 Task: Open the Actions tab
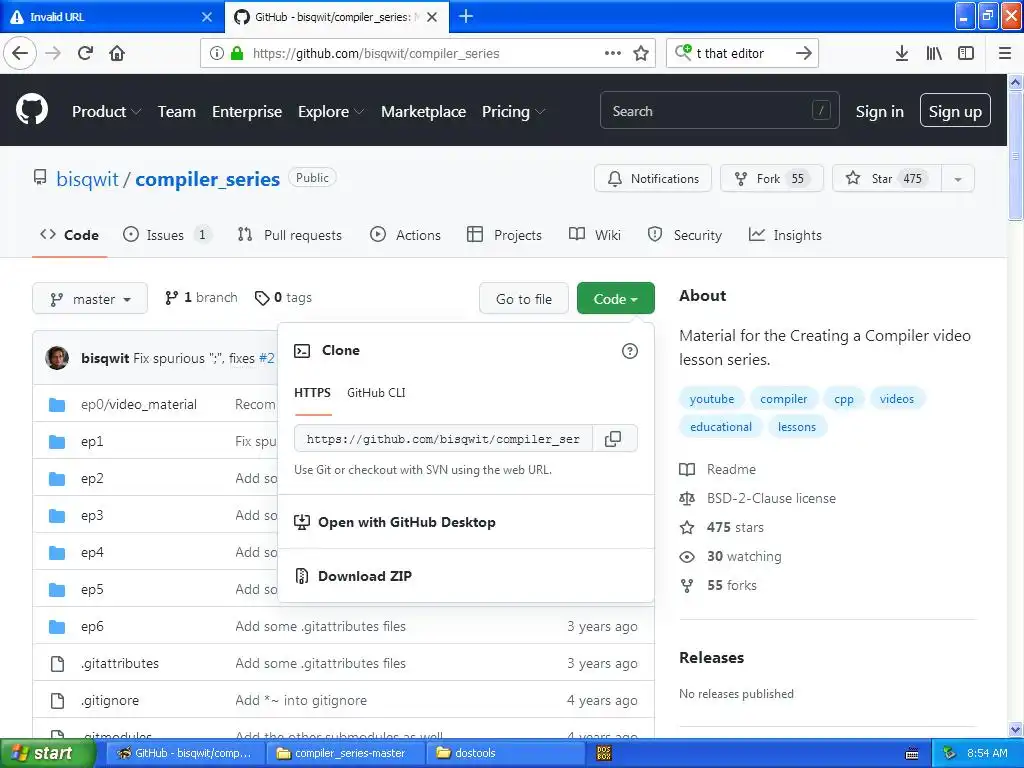406,235
